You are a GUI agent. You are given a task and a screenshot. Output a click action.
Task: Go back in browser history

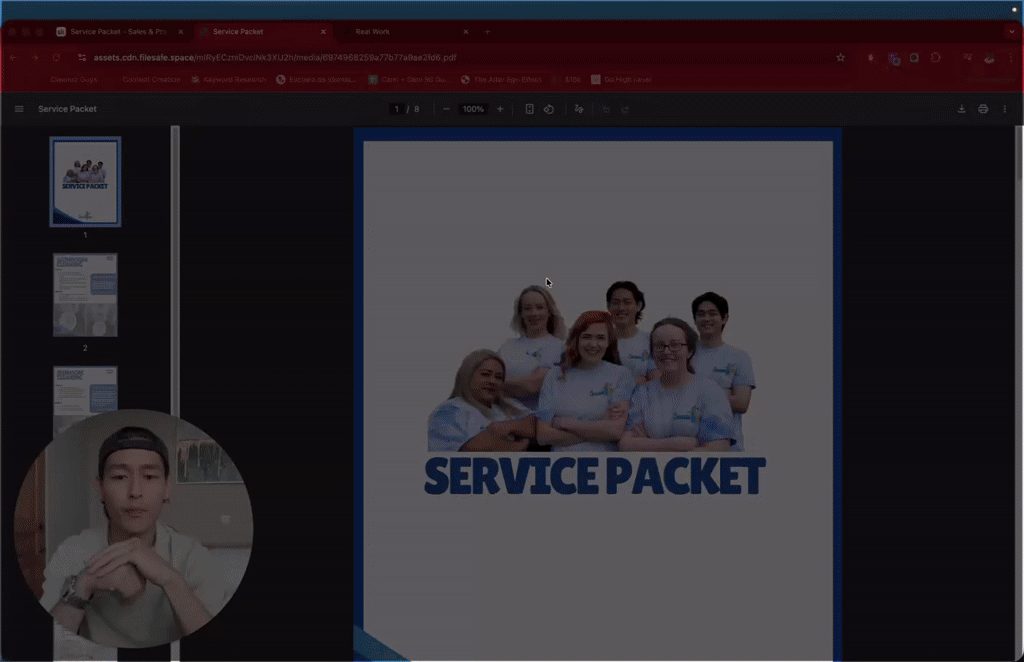pyautogui.click(x=13, y=57)
